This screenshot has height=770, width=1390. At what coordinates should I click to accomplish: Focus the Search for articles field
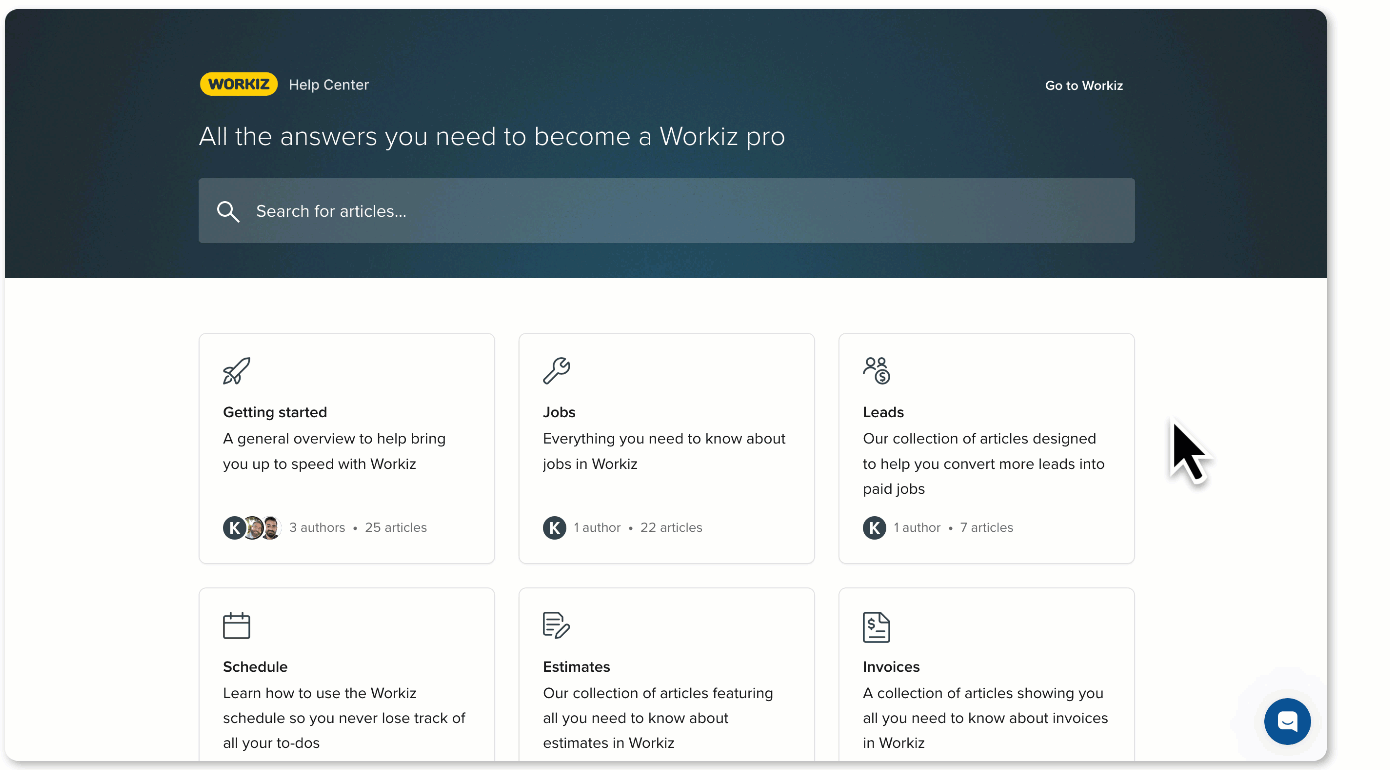point(680,211)
